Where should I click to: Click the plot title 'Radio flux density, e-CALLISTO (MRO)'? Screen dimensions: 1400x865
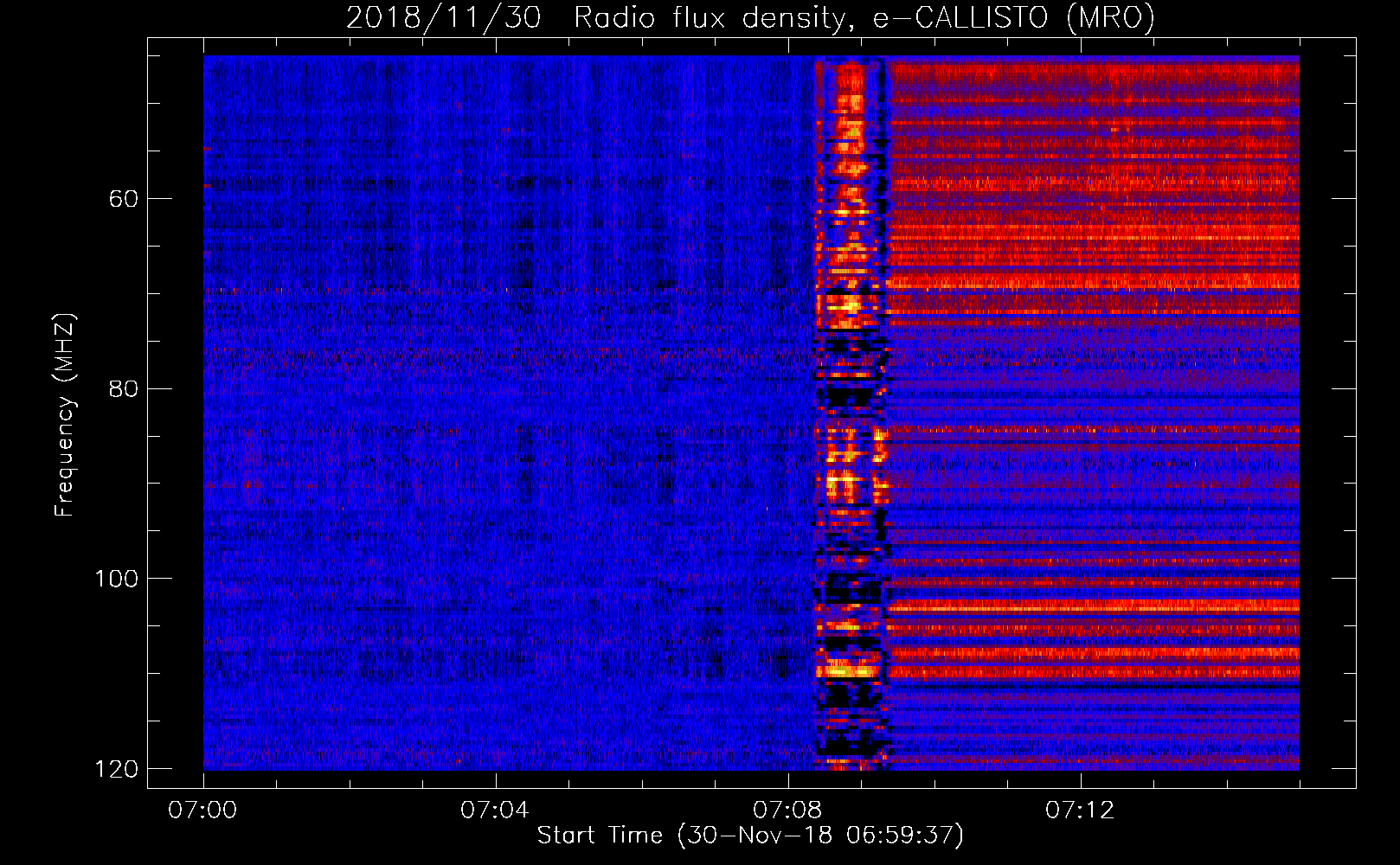[x=864, y=18]
